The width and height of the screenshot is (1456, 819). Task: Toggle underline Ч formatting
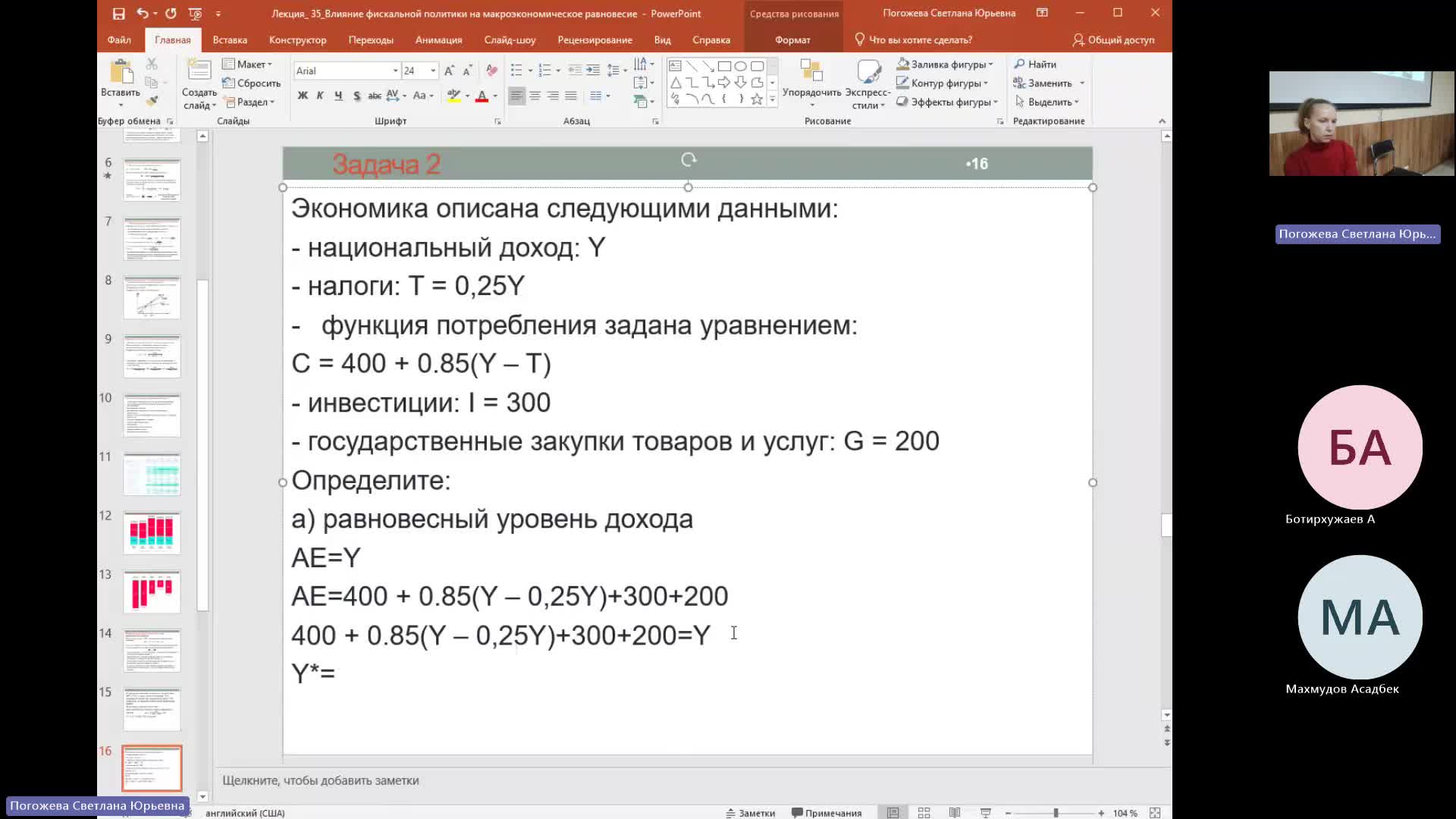click(338, 96)
